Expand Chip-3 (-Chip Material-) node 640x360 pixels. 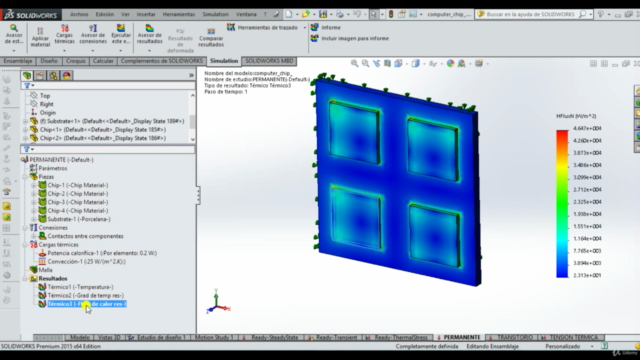(x=34, y=202)
